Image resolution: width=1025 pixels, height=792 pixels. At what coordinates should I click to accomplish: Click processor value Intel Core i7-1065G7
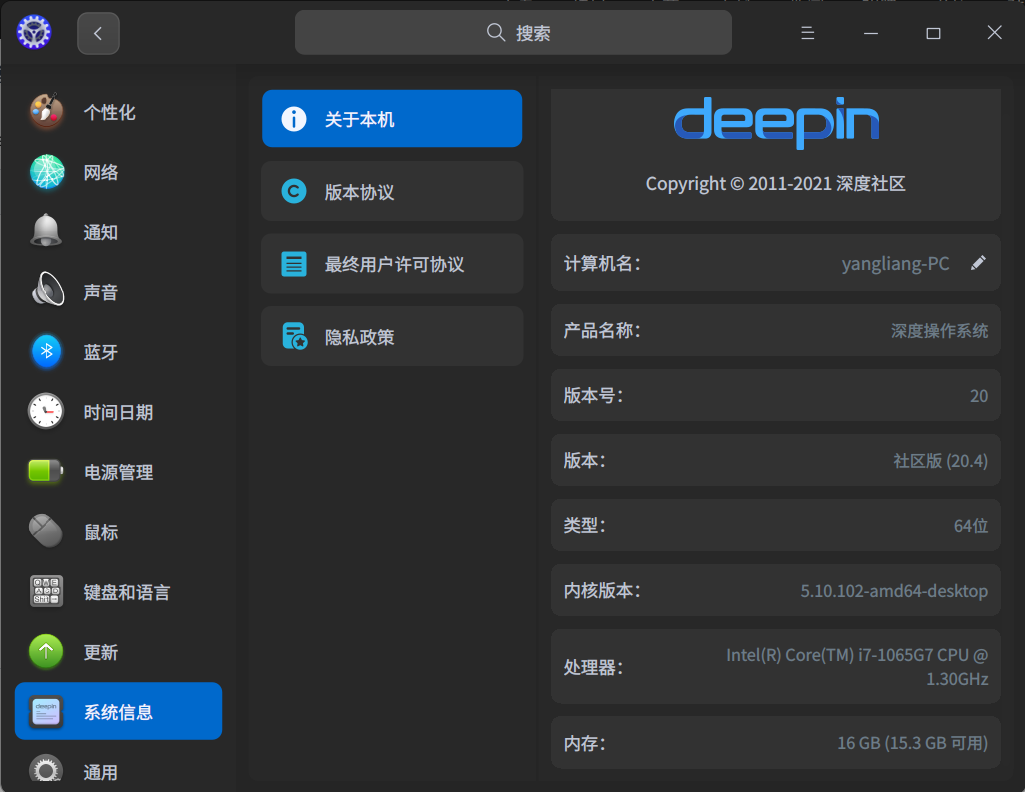point(857,667)
